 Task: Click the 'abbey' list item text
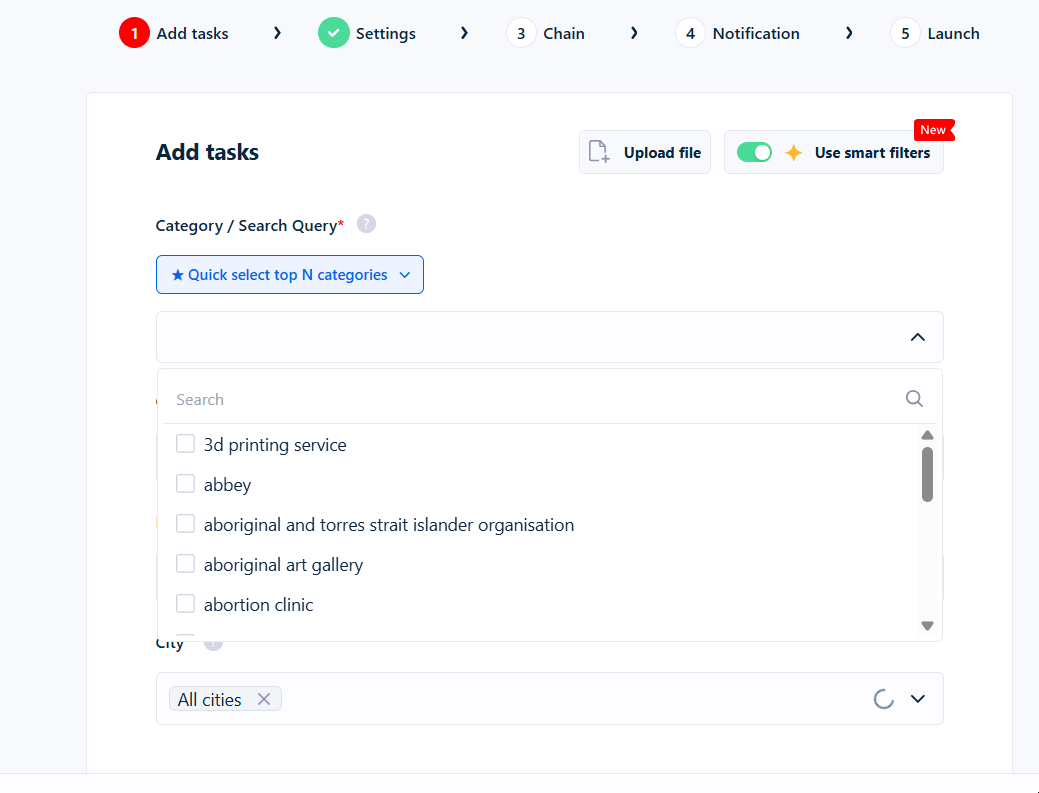(x=227, y=485)
